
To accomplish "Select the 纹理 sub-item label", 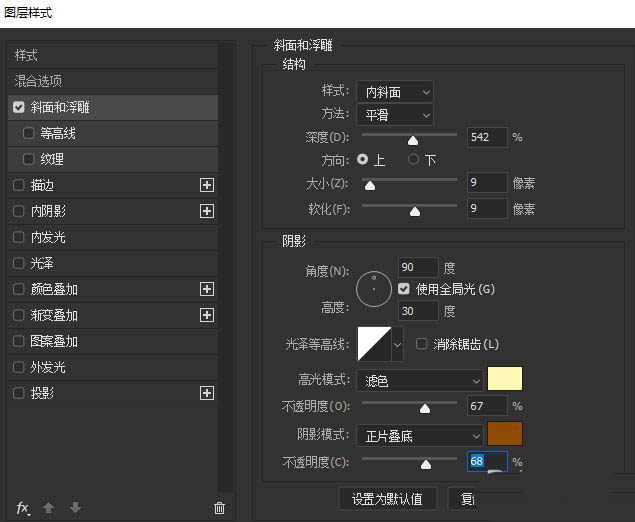I will click(x=52, y=159).
